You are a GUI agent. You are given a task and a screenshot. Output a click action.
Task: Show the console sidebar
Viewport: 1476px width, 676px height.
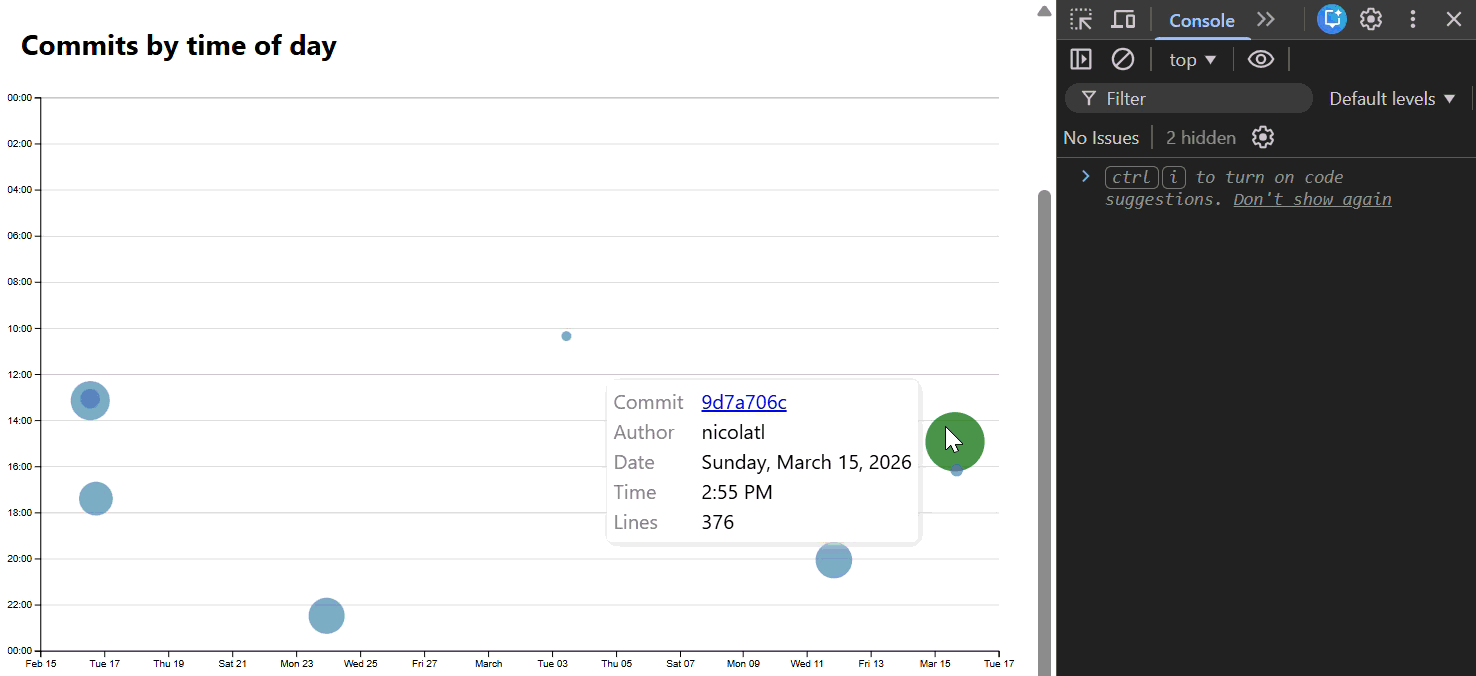pyautogui.click(x=1081, y=59)
